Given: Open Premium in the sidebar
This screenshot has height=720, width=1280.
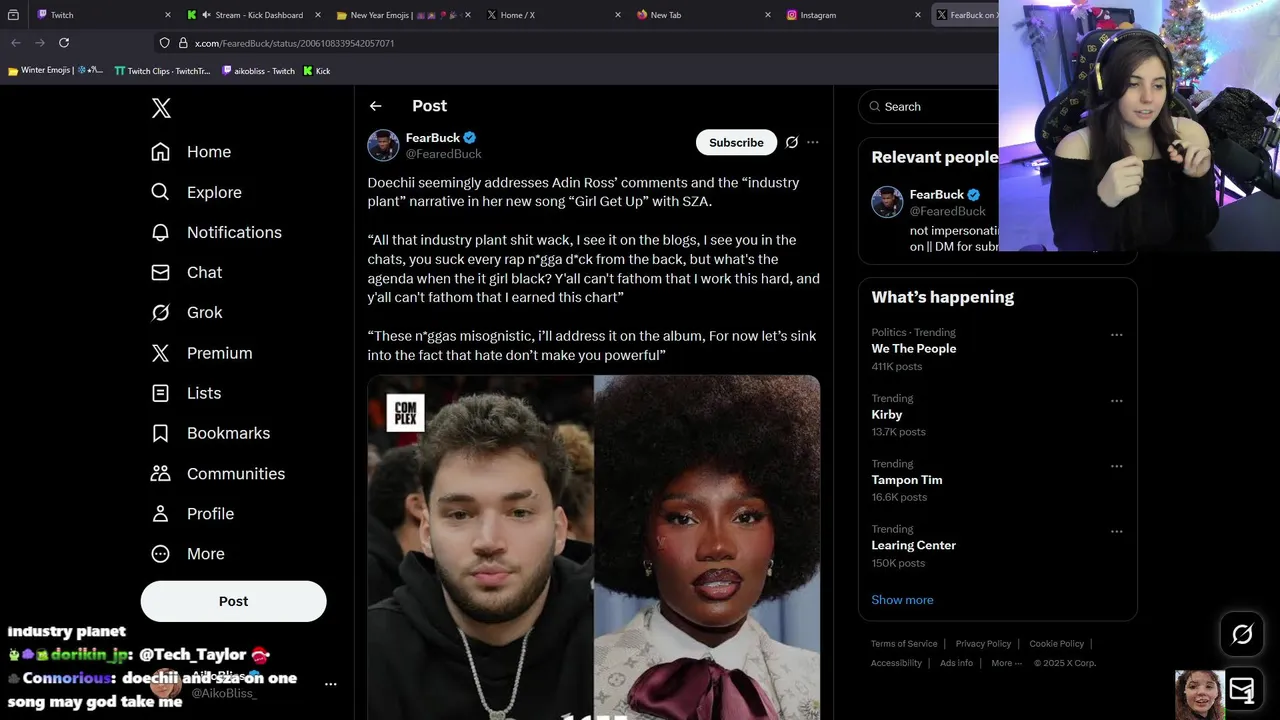Looking at the screenshot, I should [201, 353].
